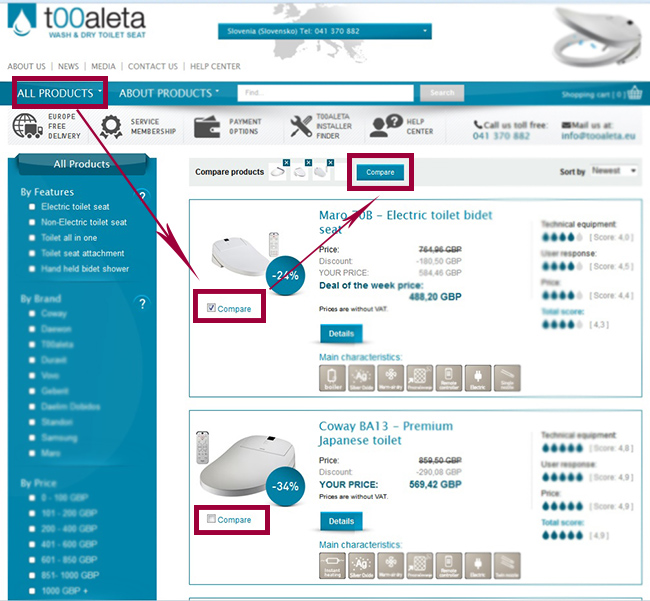Click inside the Find search field
Image resolution: width=650 pixels, height=601 pixels.
(325, 93)
